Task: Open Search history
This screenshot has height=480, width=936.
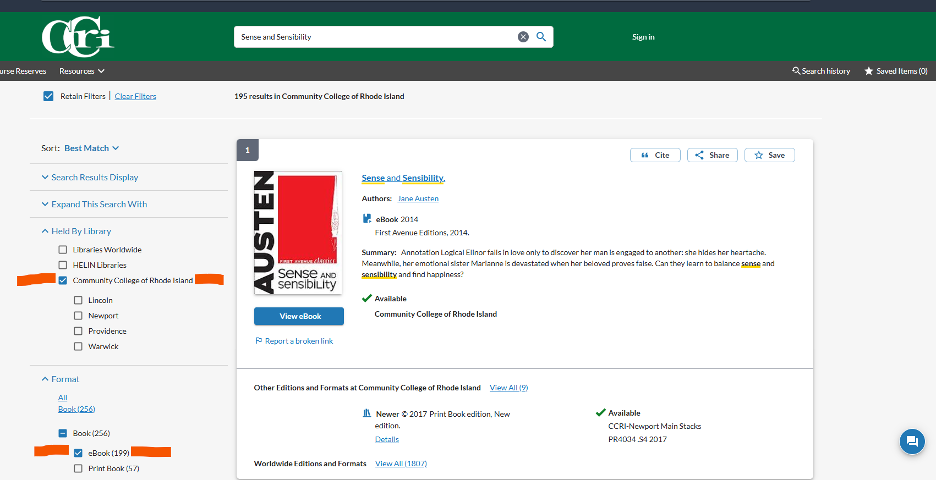Action: click(x=821, y=71)
